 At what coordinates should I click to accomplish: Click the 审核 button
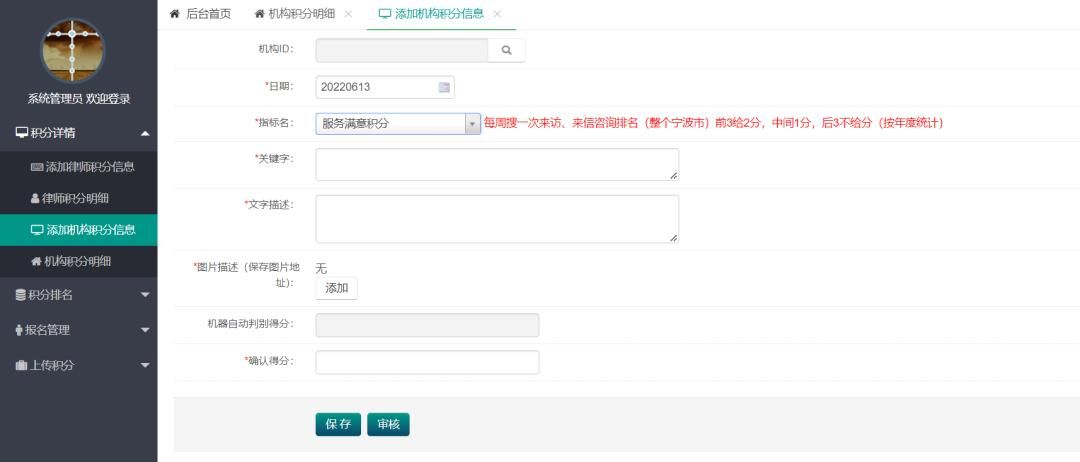pyautogui.click(x=388, y=424)
